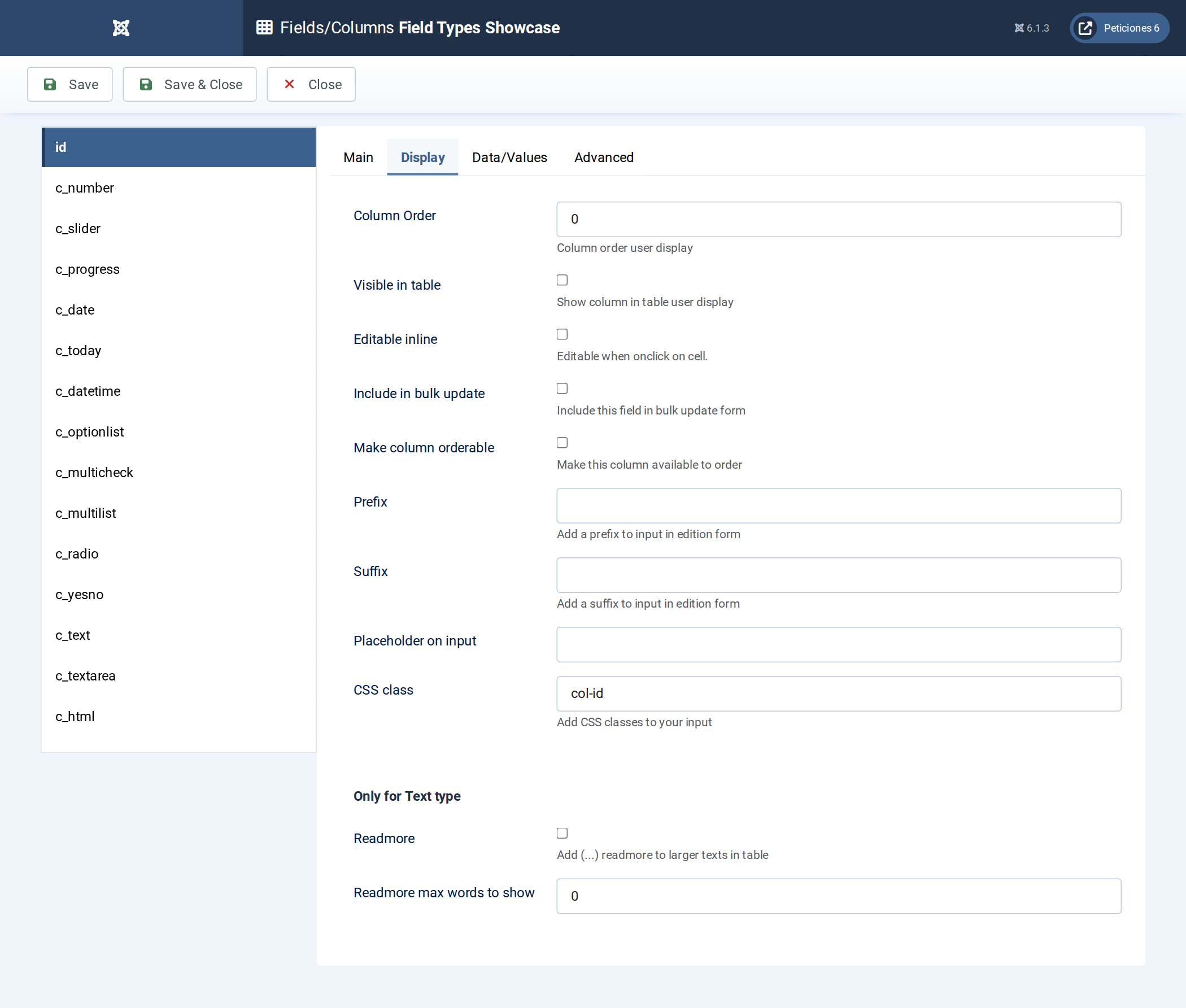Click the CSS class field containing col-id
Viewport: 1186px width, 1008px height.
[x=839, y=693]
